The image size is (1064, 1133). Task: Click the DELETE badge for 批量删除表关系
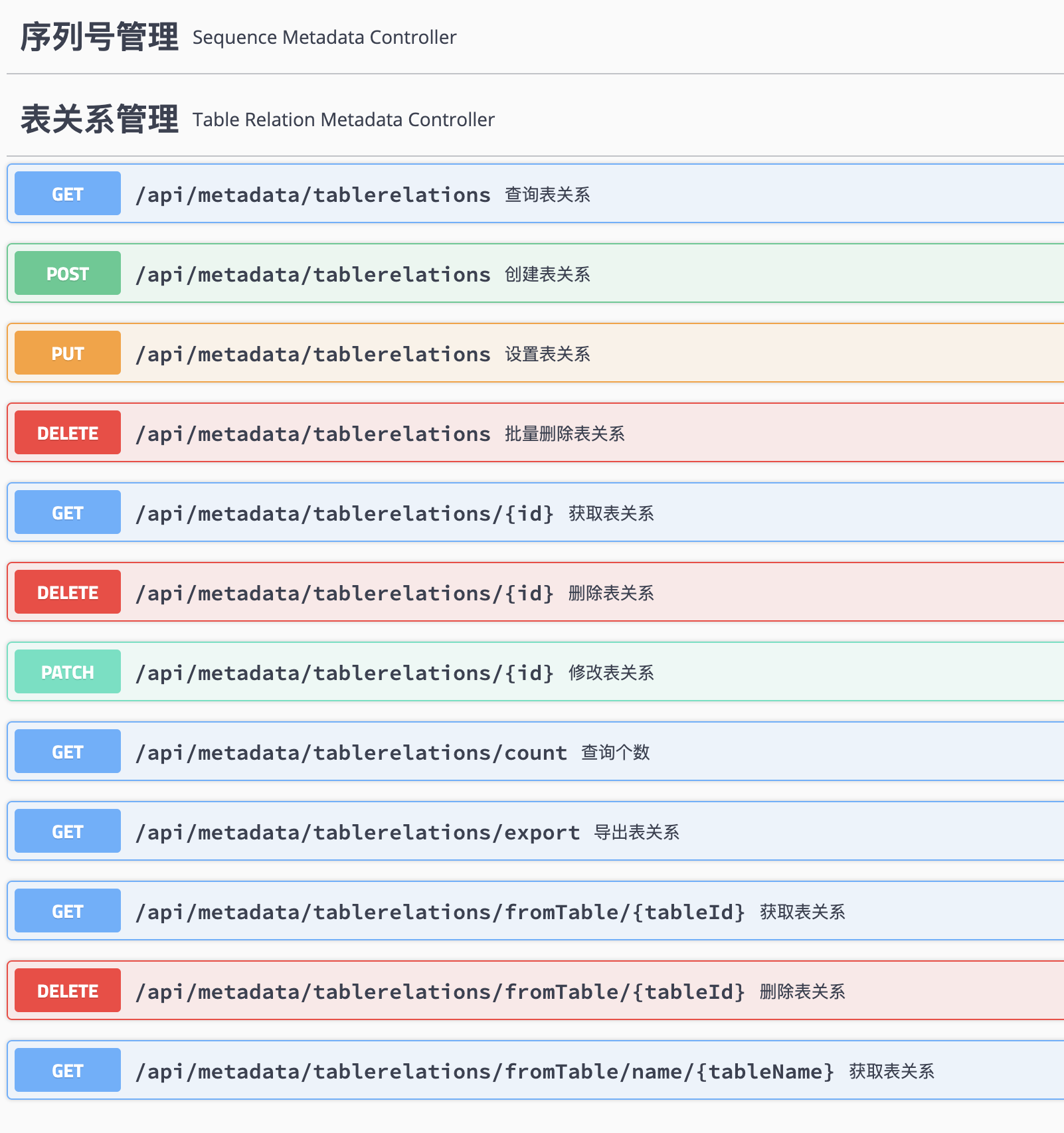66,432
